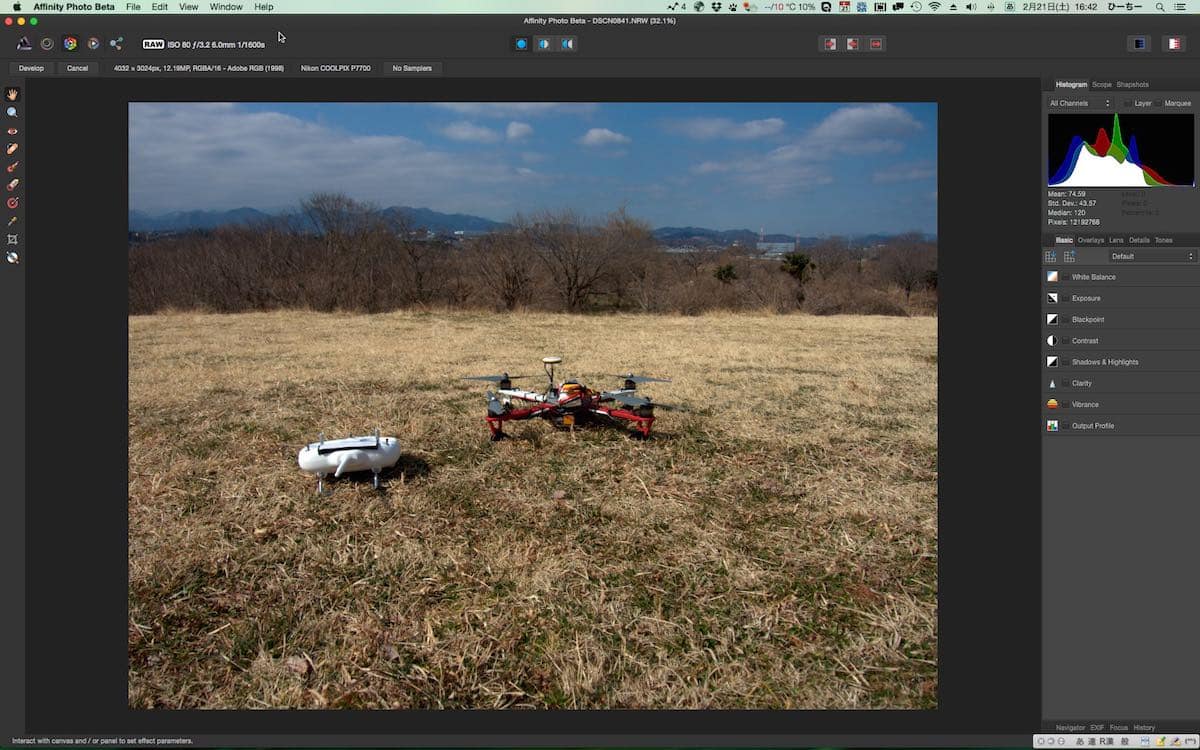Enable split before/after view icon
1200x750 pixels.
pyautogui.click(x=544, y=44)
